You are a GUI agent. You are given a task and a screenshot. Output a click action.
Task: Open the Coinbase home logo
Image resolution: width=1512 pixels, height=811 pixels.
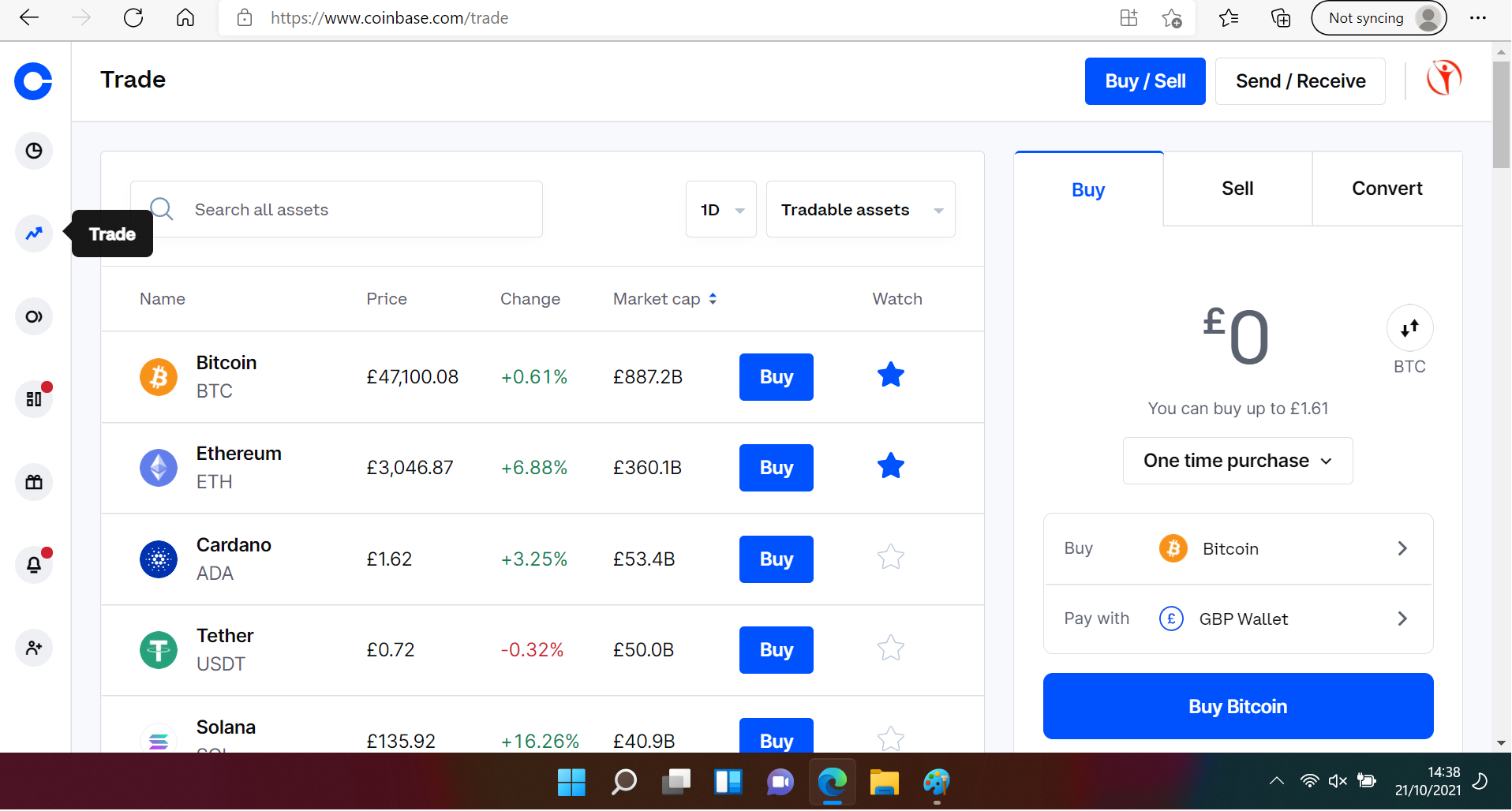pos(33,81)
